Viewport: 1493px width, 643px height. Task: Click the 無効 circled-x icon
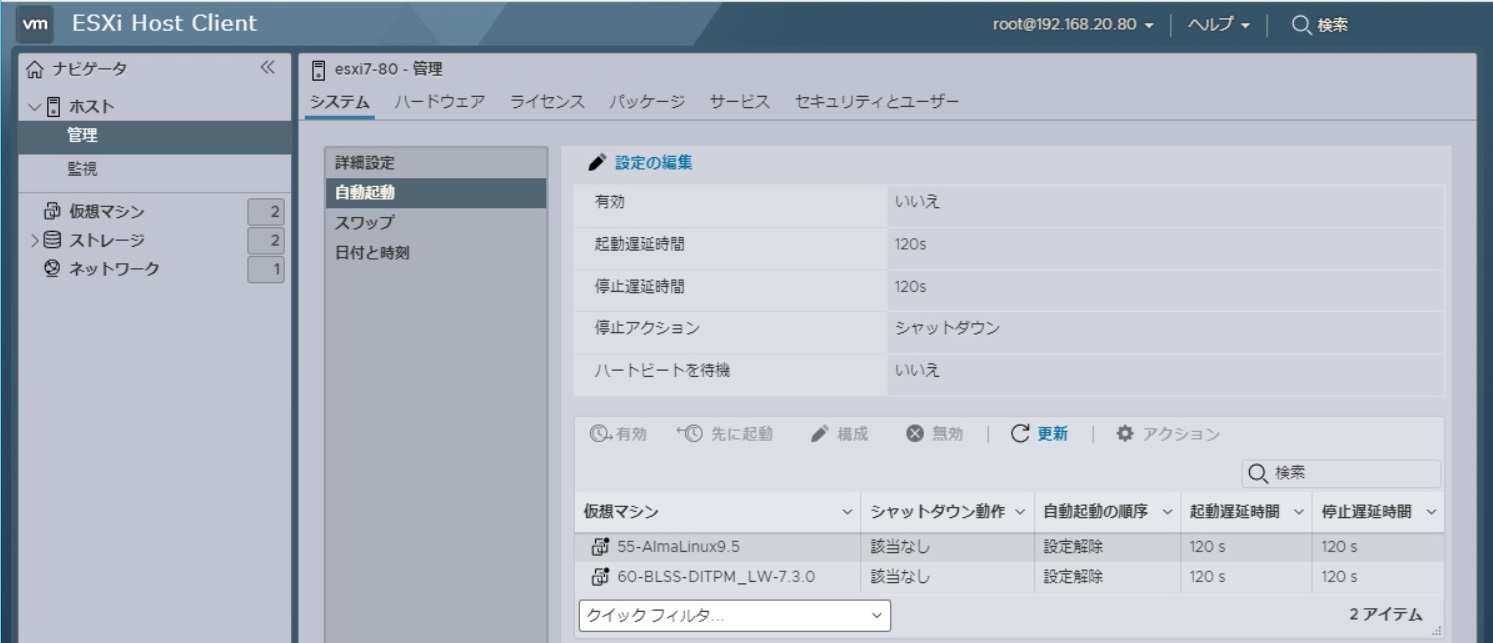(x=914, y=434)
